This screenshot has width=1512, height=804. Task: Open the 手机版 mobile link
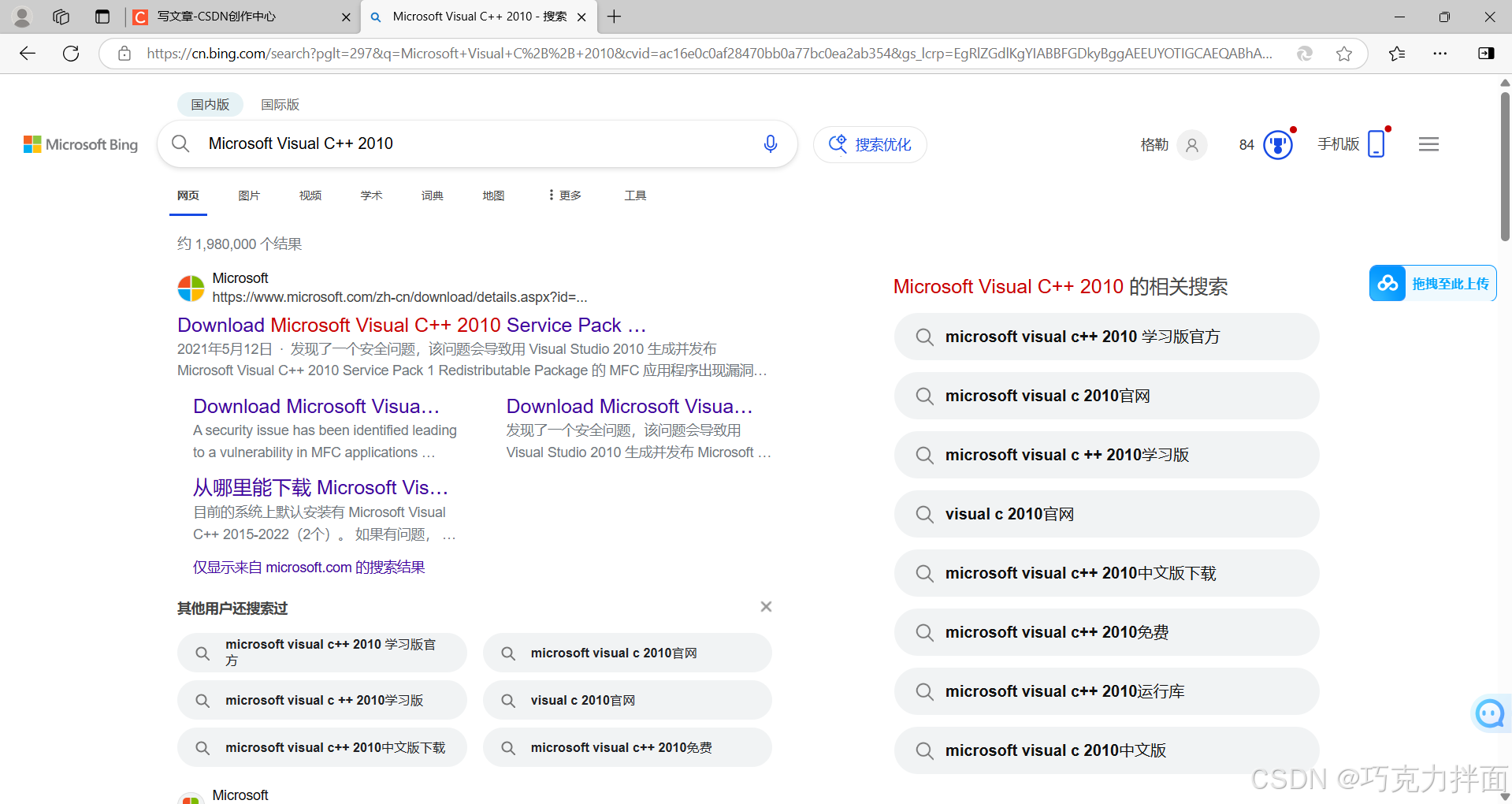pos(1351,143)
